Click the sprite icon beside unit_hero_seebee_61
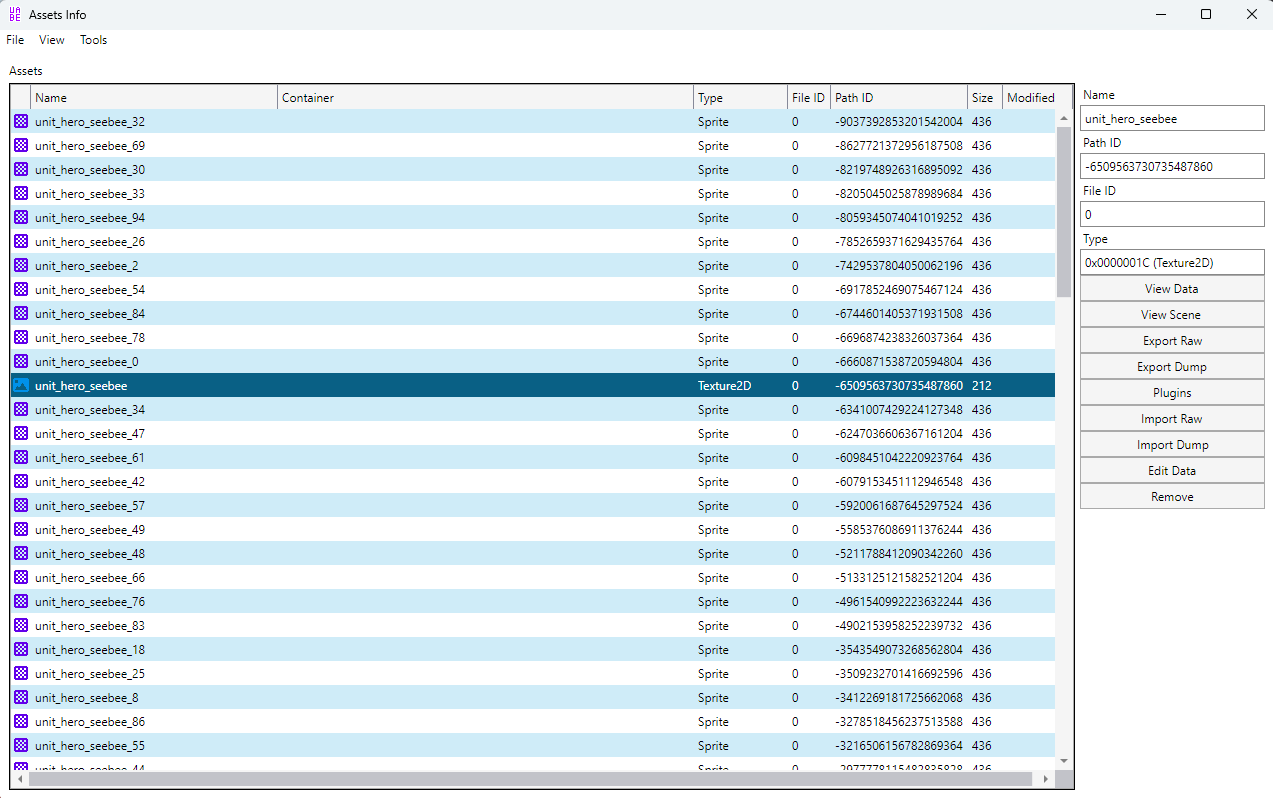This screenshot has width=1273, height=798. pyautogui.click(x=21, y=458)
